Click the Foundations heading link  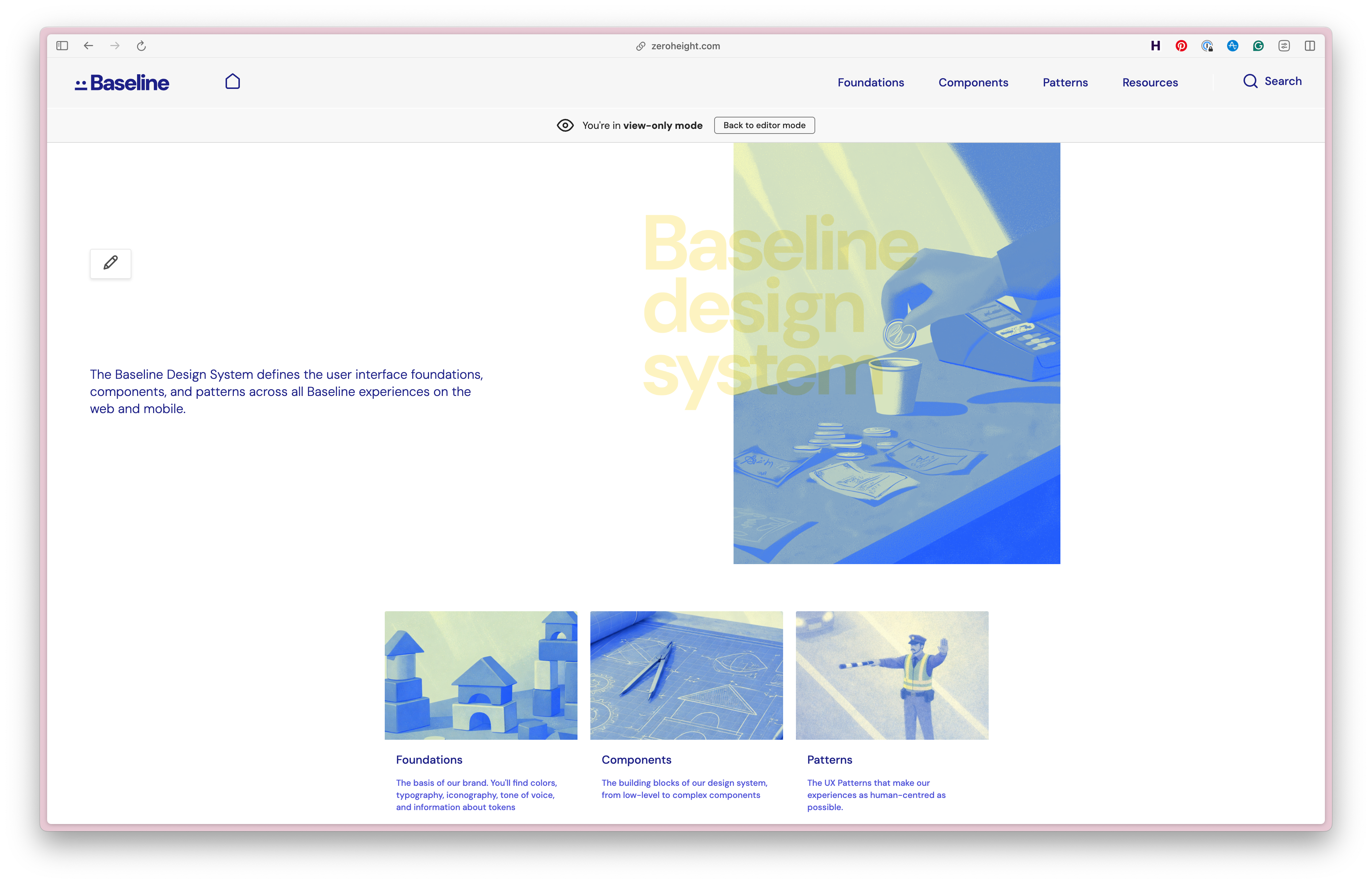(x=429, y=759)
